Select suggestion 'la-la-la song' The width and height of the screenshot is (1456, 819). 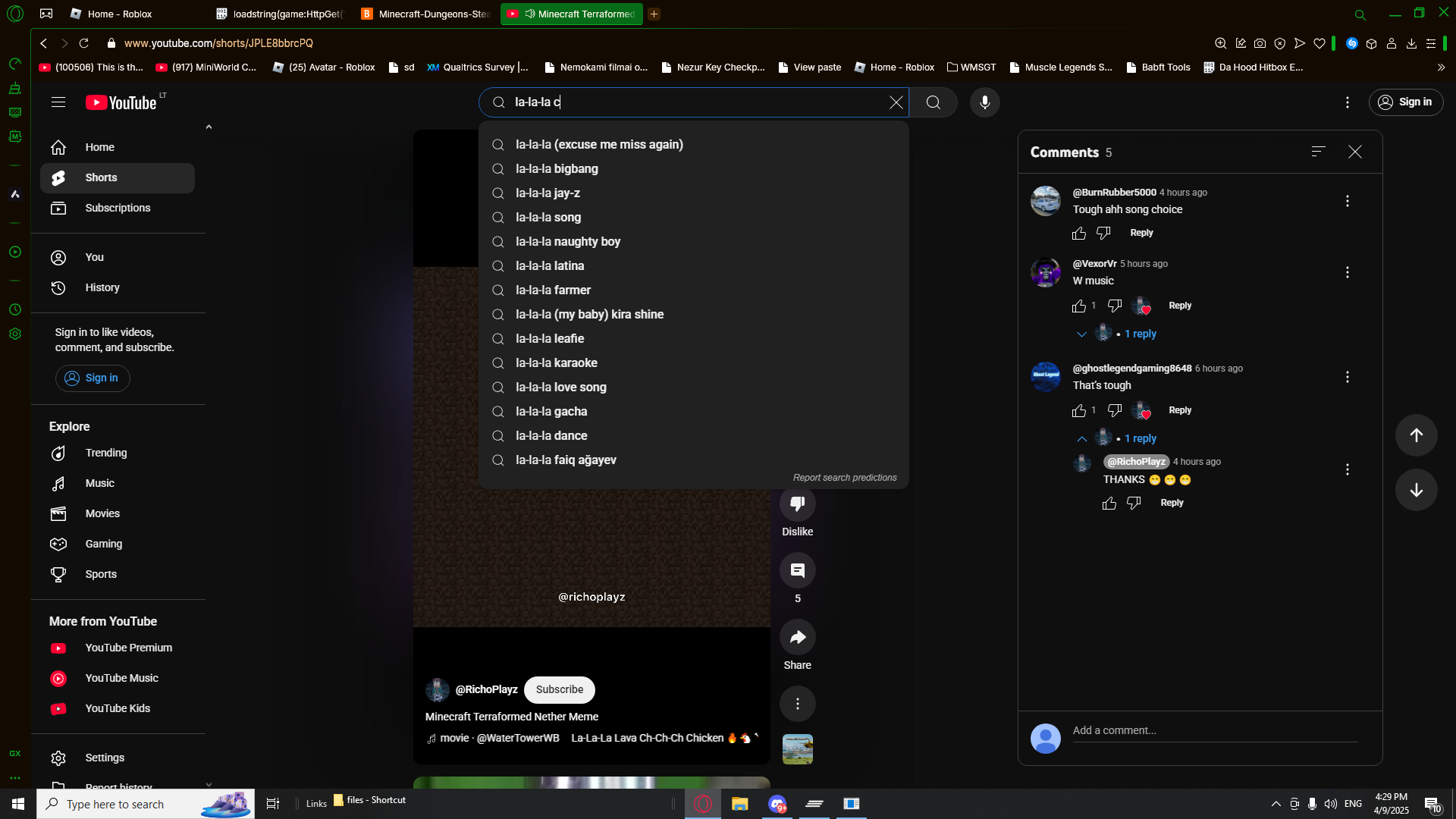click(x=693, y=218)
